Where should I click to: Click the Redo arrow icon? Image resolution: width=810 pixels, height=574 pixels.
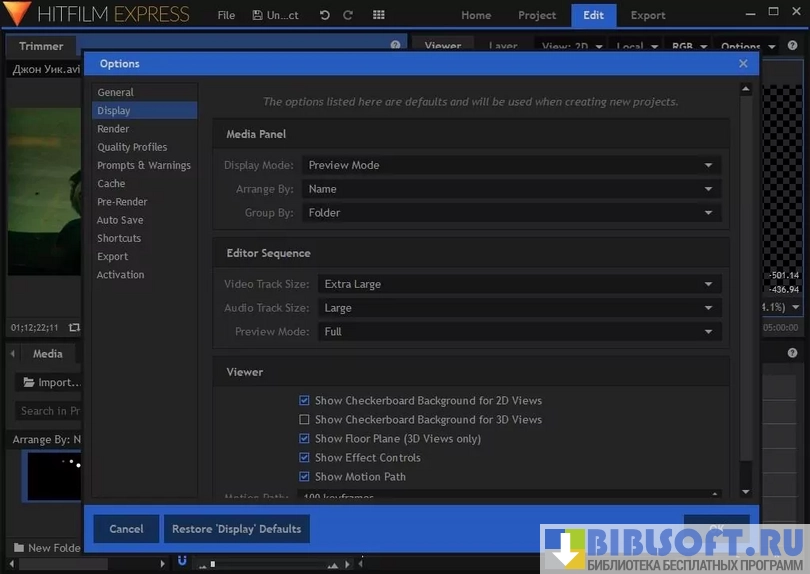(348, 15)
